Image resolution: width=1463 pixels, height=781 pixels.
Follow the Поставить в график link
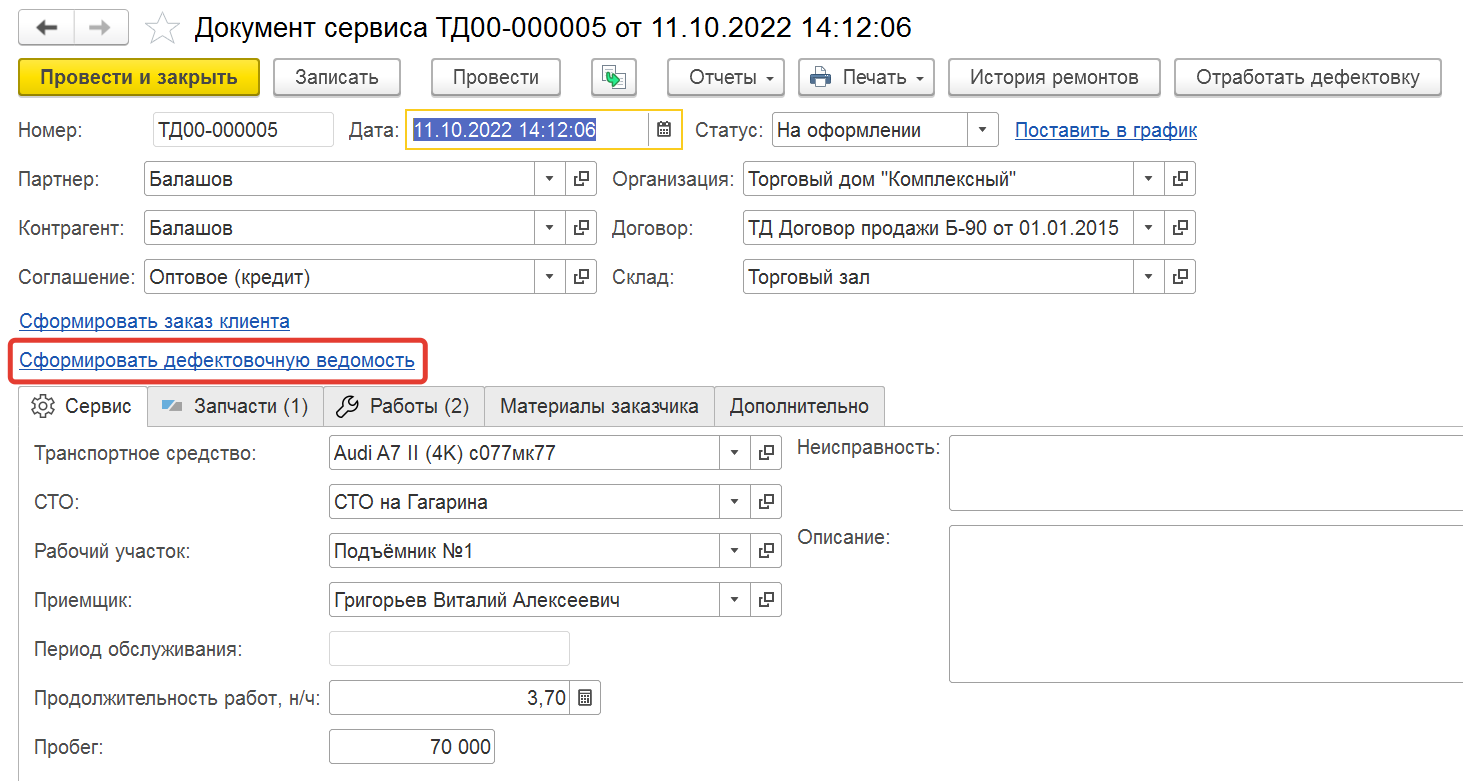tap(1106, 130)
